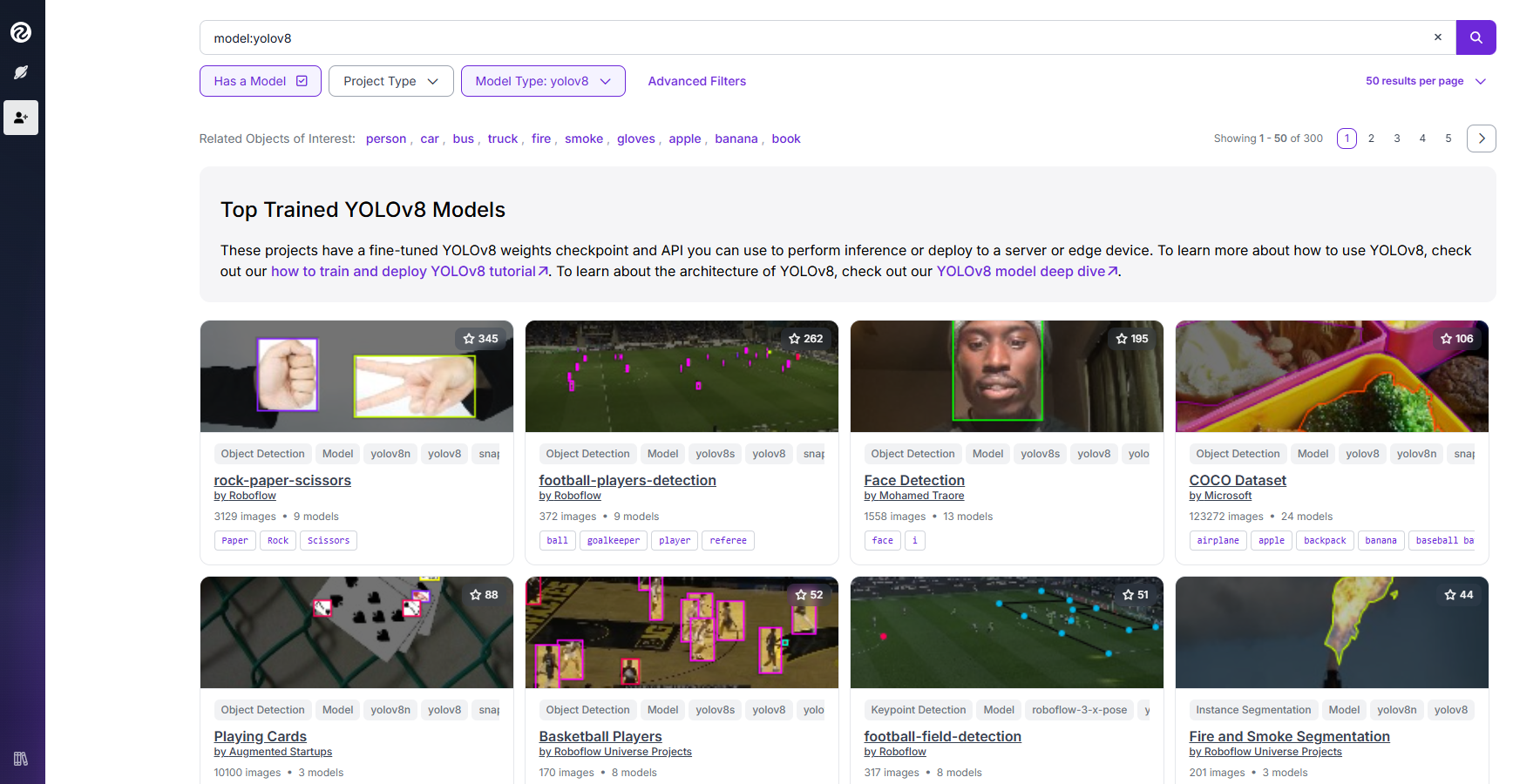Jump to results page 5
The image size is (1540, 784).
click(1448, 139)
